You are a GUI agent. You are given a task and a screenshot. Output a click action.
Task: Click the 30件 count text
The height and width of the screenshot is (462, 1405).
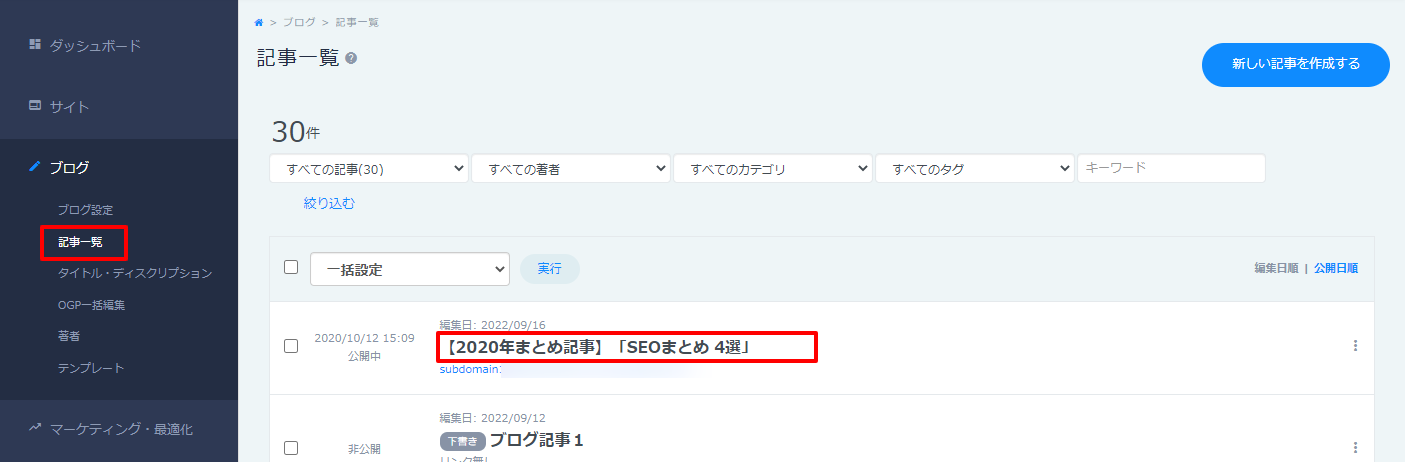coord(296,132)
